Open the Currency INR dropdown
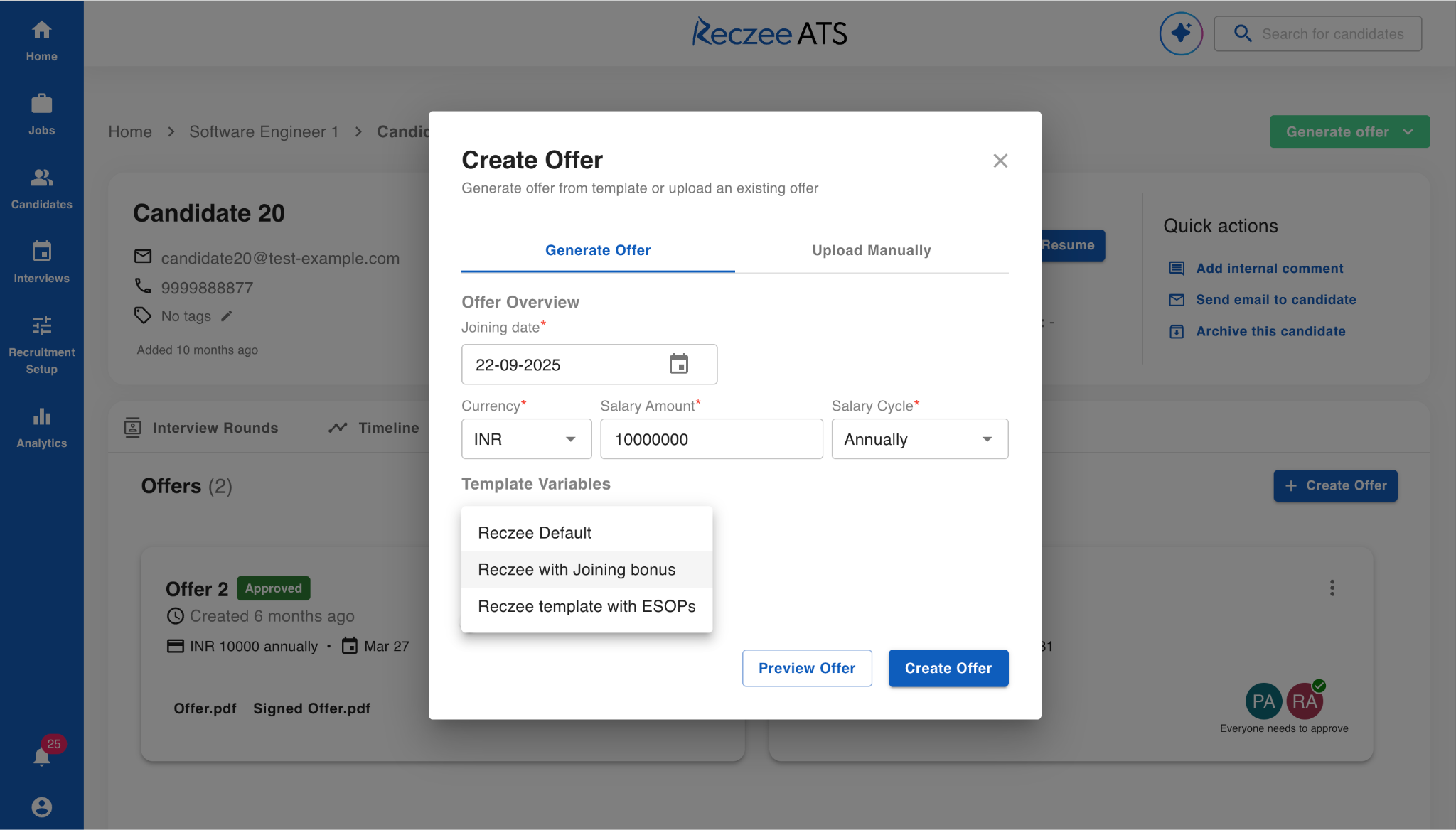Image resolution: width=1456 pixels, height=830 pixels. pyautogui.click(x=526, y=439)
